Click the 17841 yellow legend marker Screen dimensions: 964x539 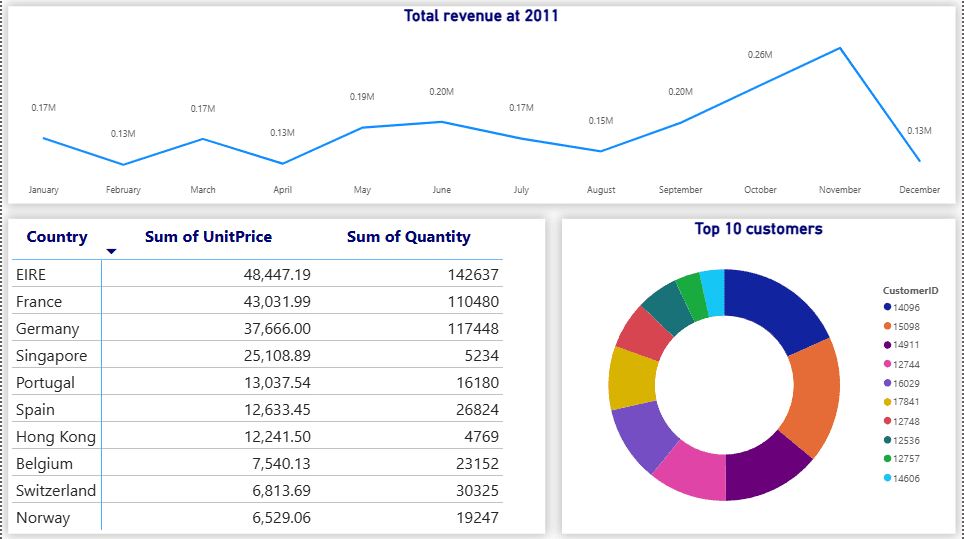pos(887,402)
